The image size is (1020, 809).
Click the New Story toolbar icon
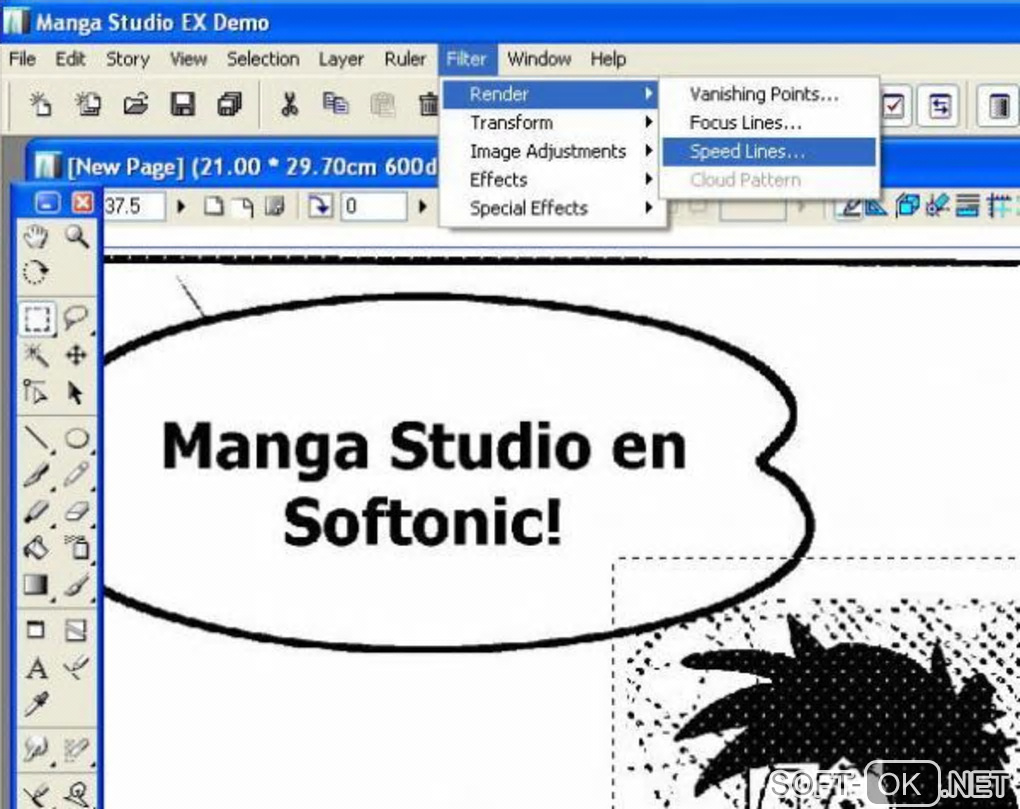tap(88, 104)
